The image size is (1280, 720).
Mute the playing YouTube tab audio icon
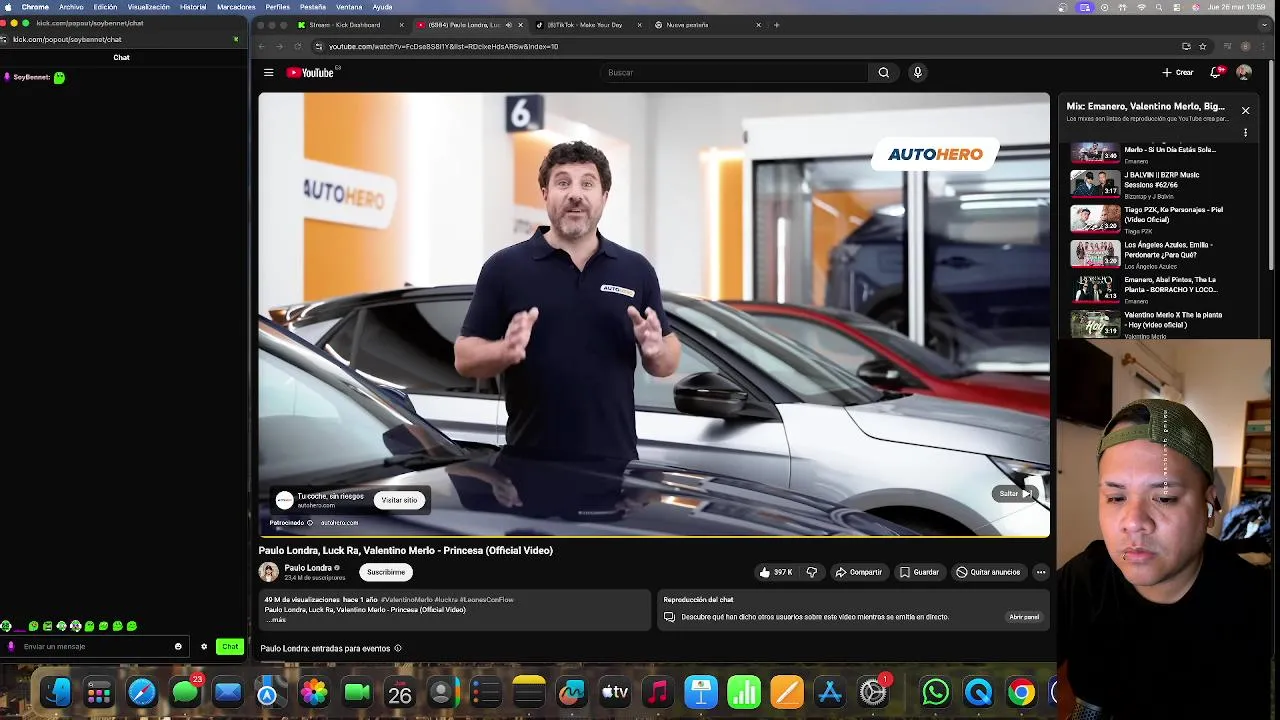(508, 25)
